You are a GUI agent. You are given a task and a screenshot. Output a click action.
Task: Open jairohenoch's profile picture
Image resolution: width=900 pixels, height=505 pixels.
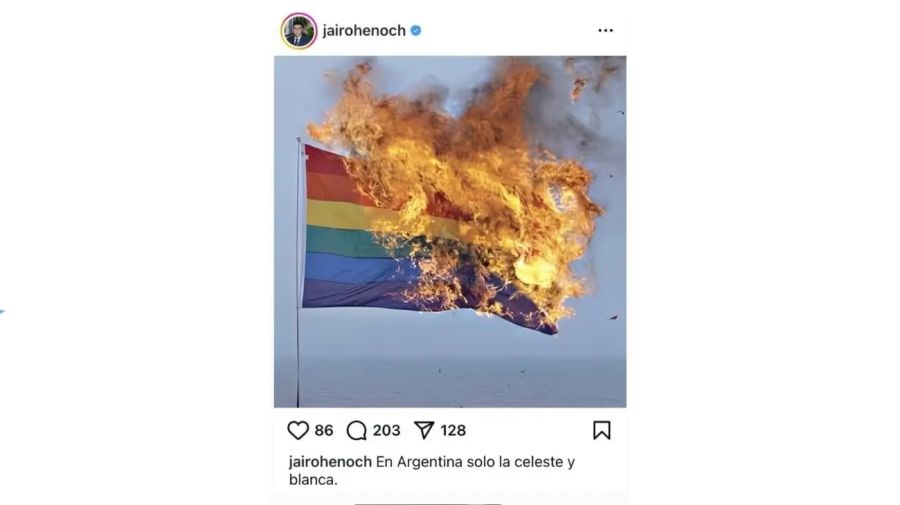[298, 31]
